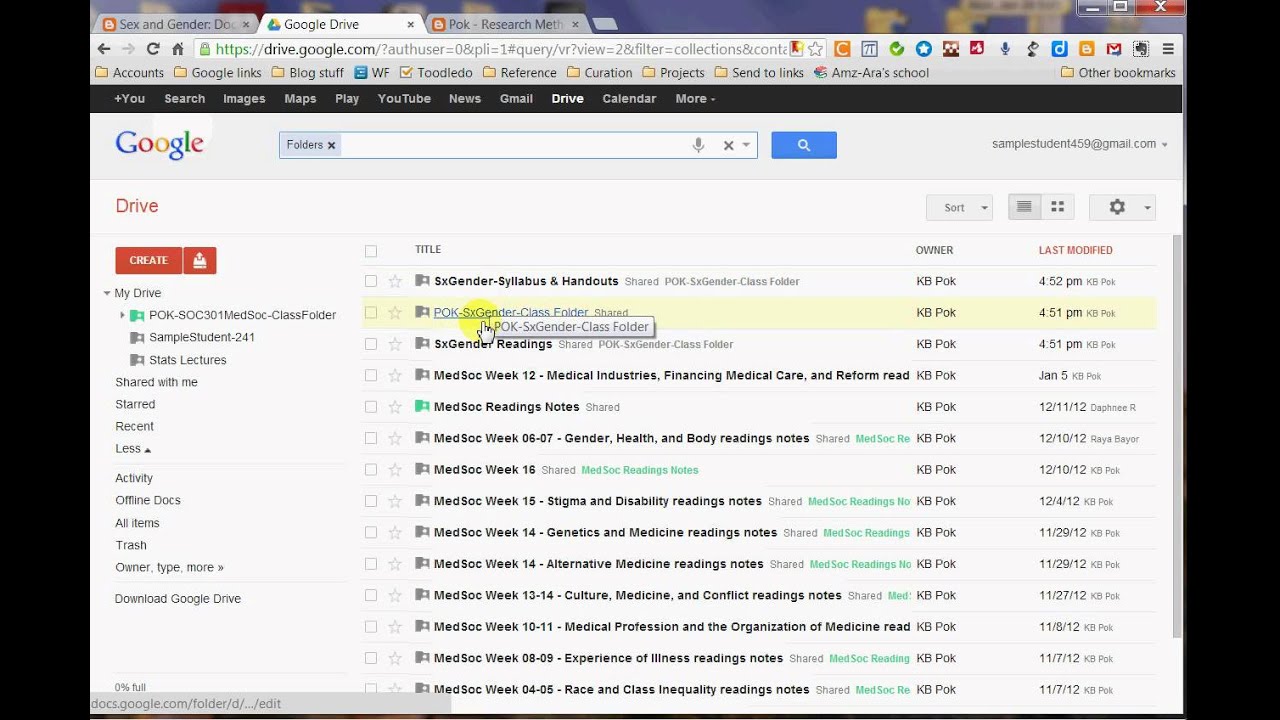This screenshot has height=720, width=1280.
Task: Click the red upload button next to CREATE
Action: [x=200, y=260]
